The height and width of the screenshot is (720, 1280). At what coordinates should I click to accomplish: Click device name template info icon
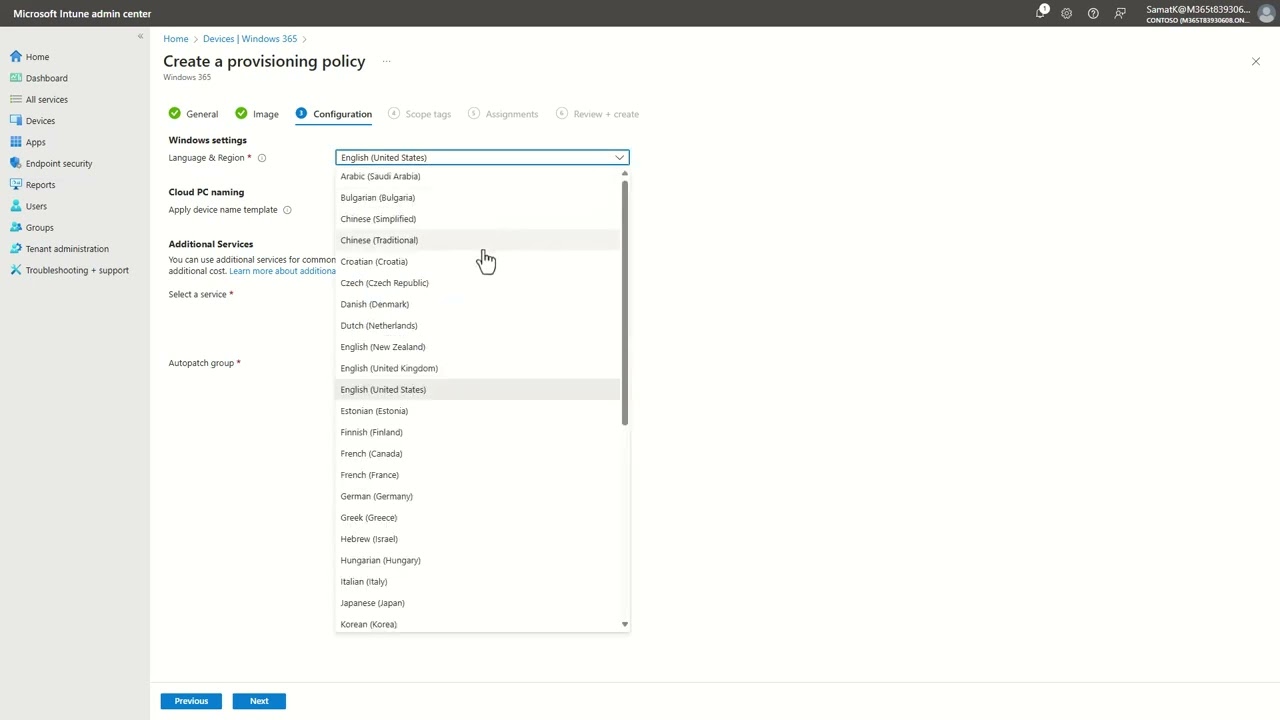(x=287, y=210)
